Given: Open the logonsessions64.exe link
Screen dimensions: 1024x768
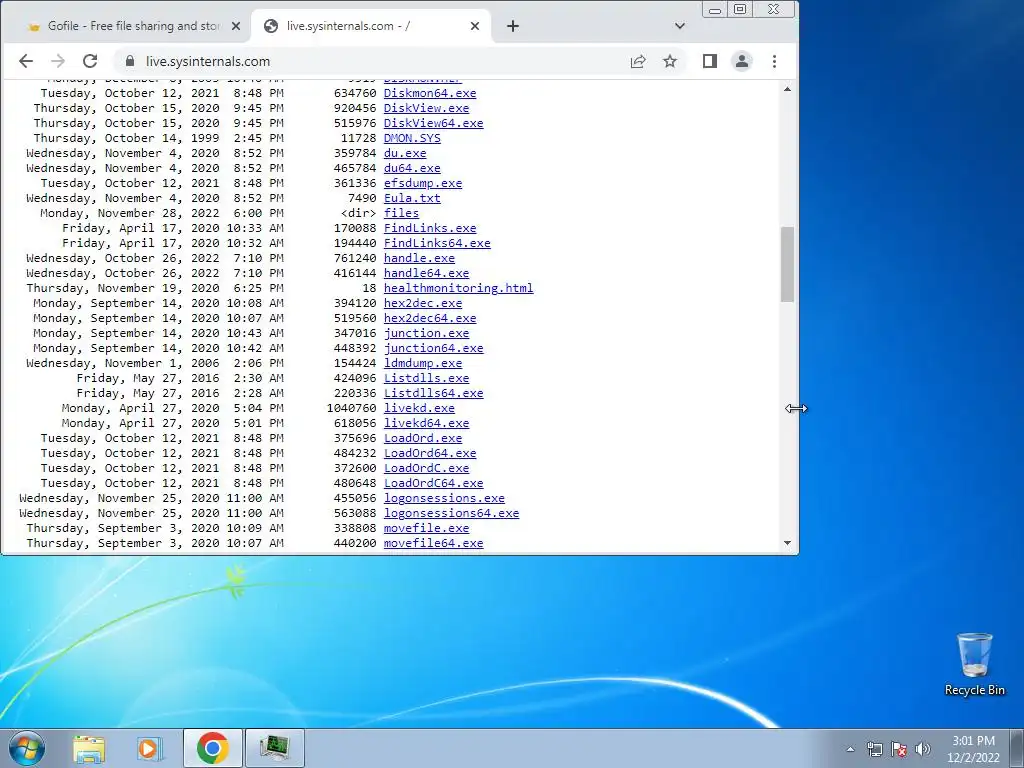Looking at the screenshot, I should [451, 513].
